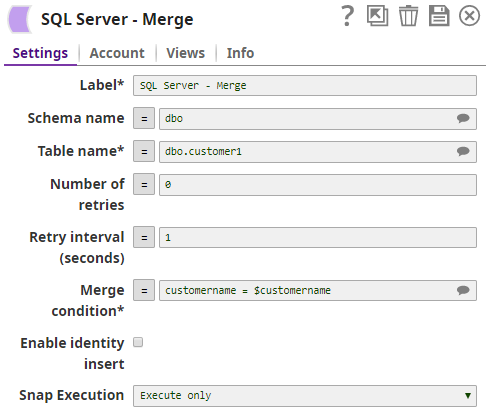Click the Enable identity insert label
The width and height of the screenshot is (487, 419).
pos(72,353)
